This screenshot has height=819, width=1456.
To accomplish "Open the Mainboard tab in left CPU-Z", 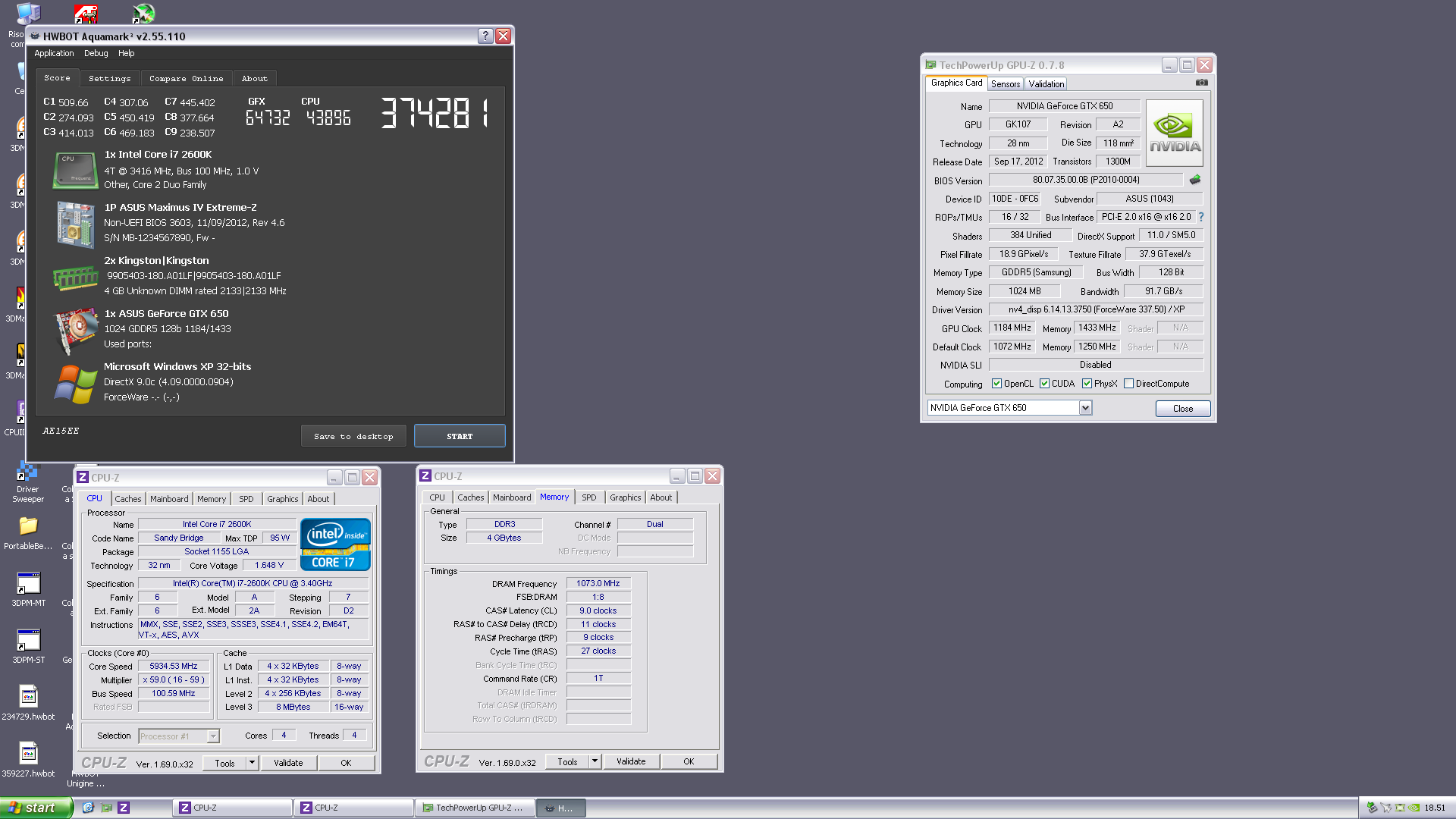I will (169, 499).
